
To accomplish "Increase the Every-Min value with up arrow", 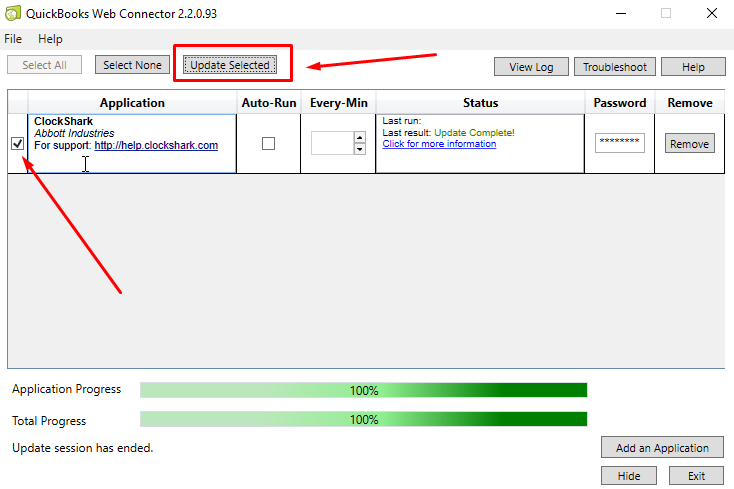I will click(x=360, y=137).
